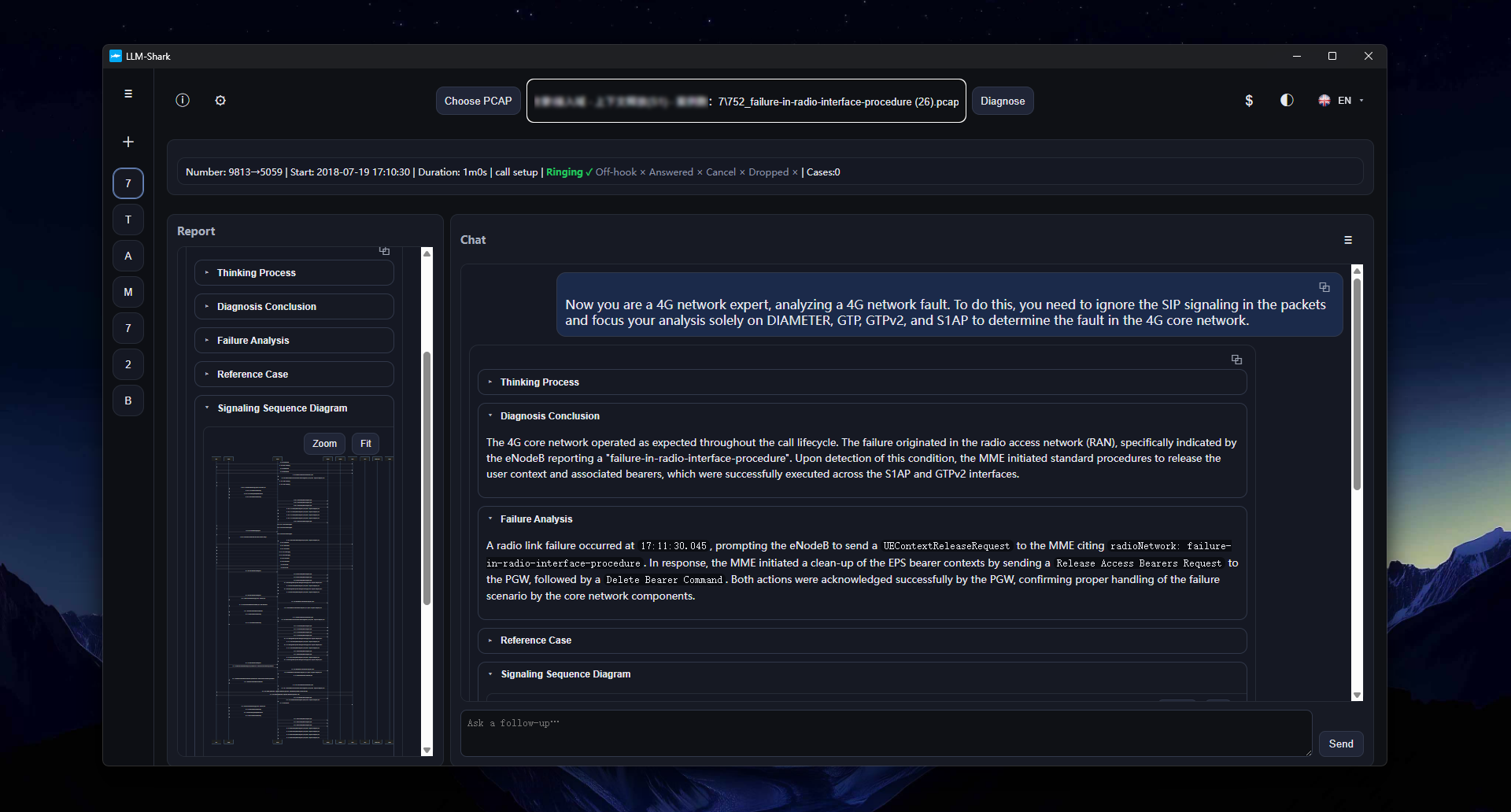This screenshot has height=812, width=1511.
Task: Click the info circle icon
Action: click(x=183, y=100)
